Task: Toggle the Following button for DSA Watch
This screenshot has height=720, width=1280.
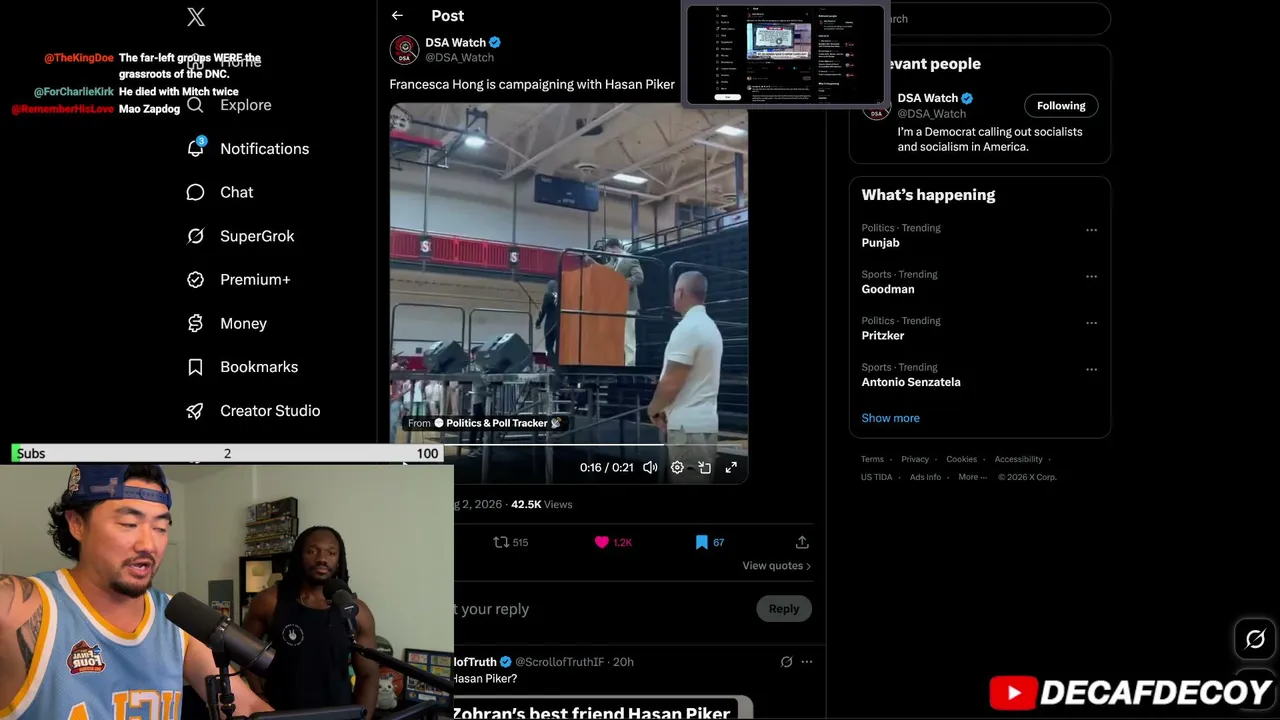Action: click(x=1061, y=106)
